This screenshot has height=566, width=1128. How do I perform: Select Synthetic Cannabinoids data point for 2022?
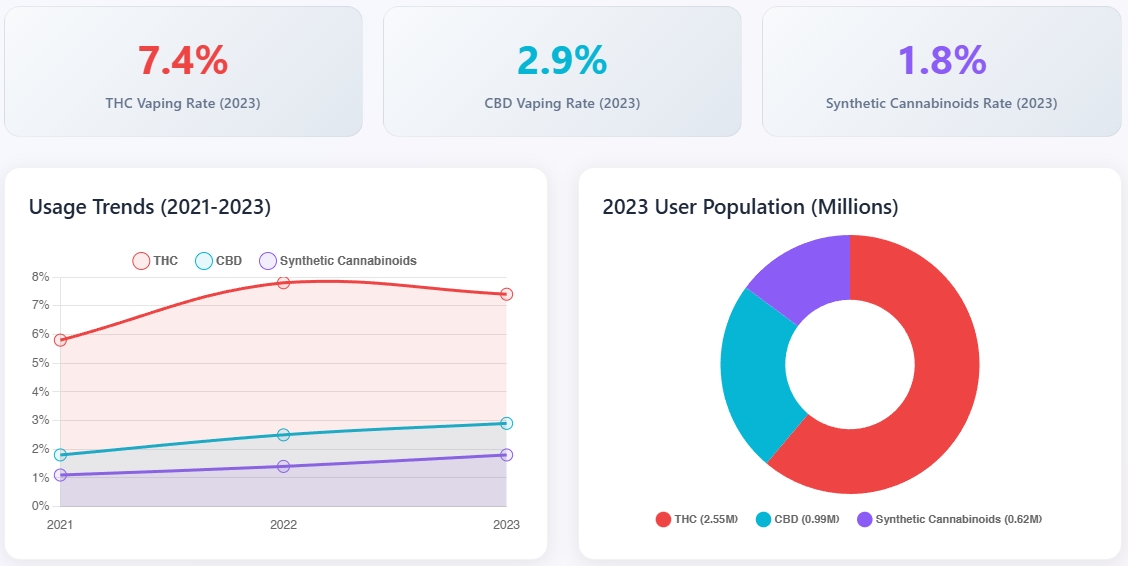283,467
